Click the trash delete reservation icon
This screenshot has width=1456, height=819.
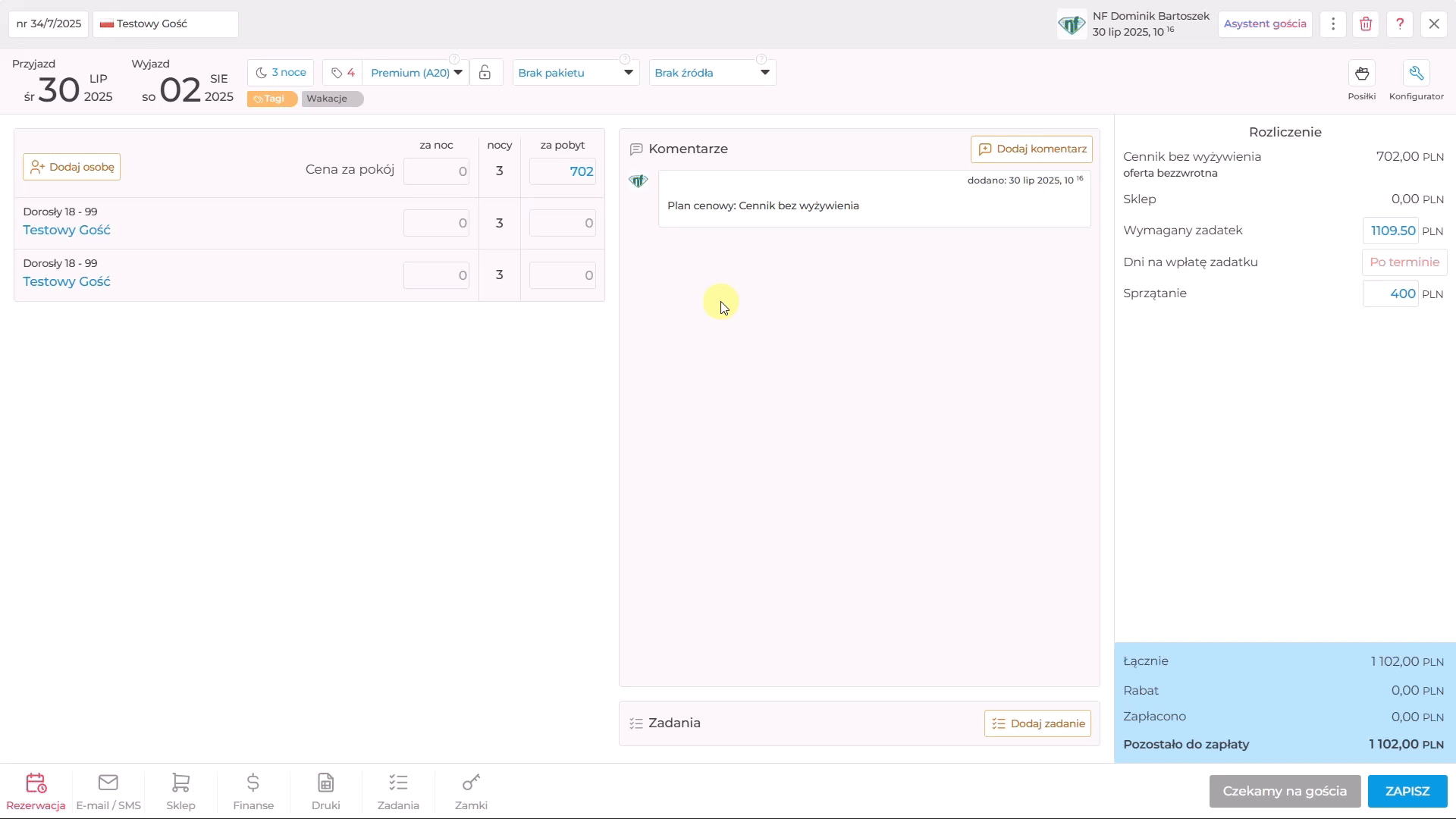point(1366,24)
